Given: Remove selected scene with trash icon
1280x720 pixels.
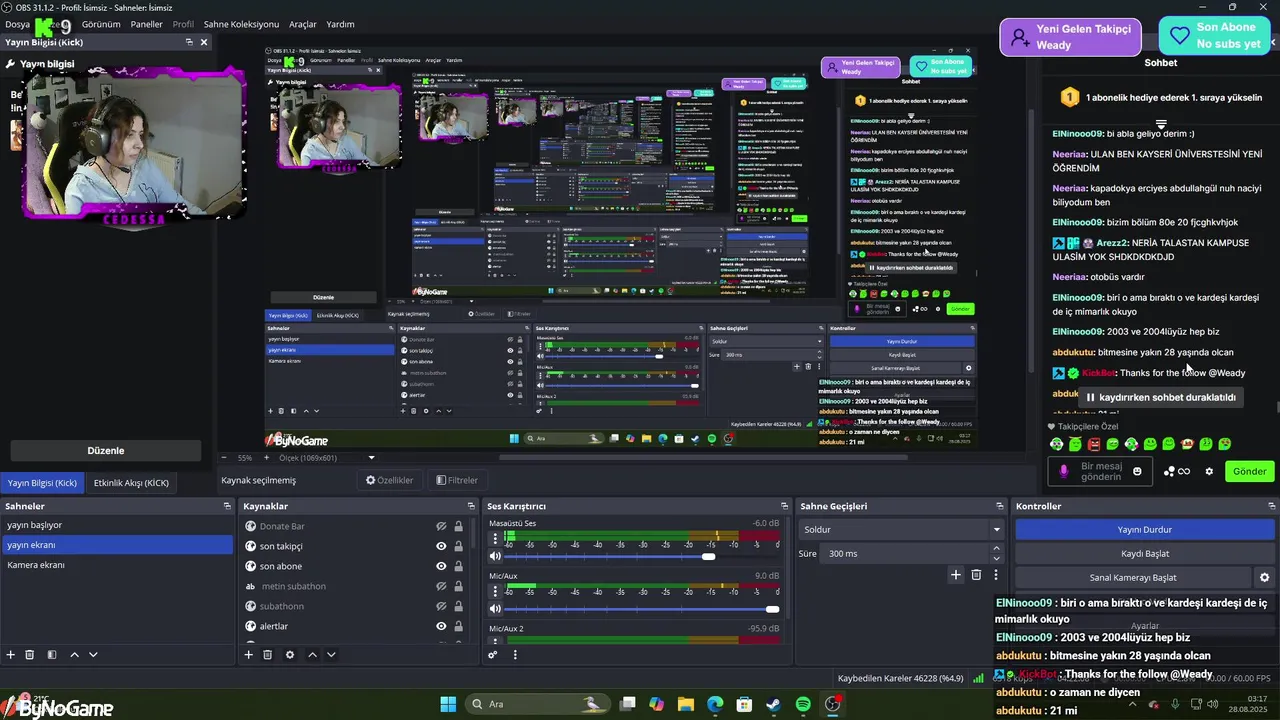Looking at the screenshot, I should coord(30,655).
